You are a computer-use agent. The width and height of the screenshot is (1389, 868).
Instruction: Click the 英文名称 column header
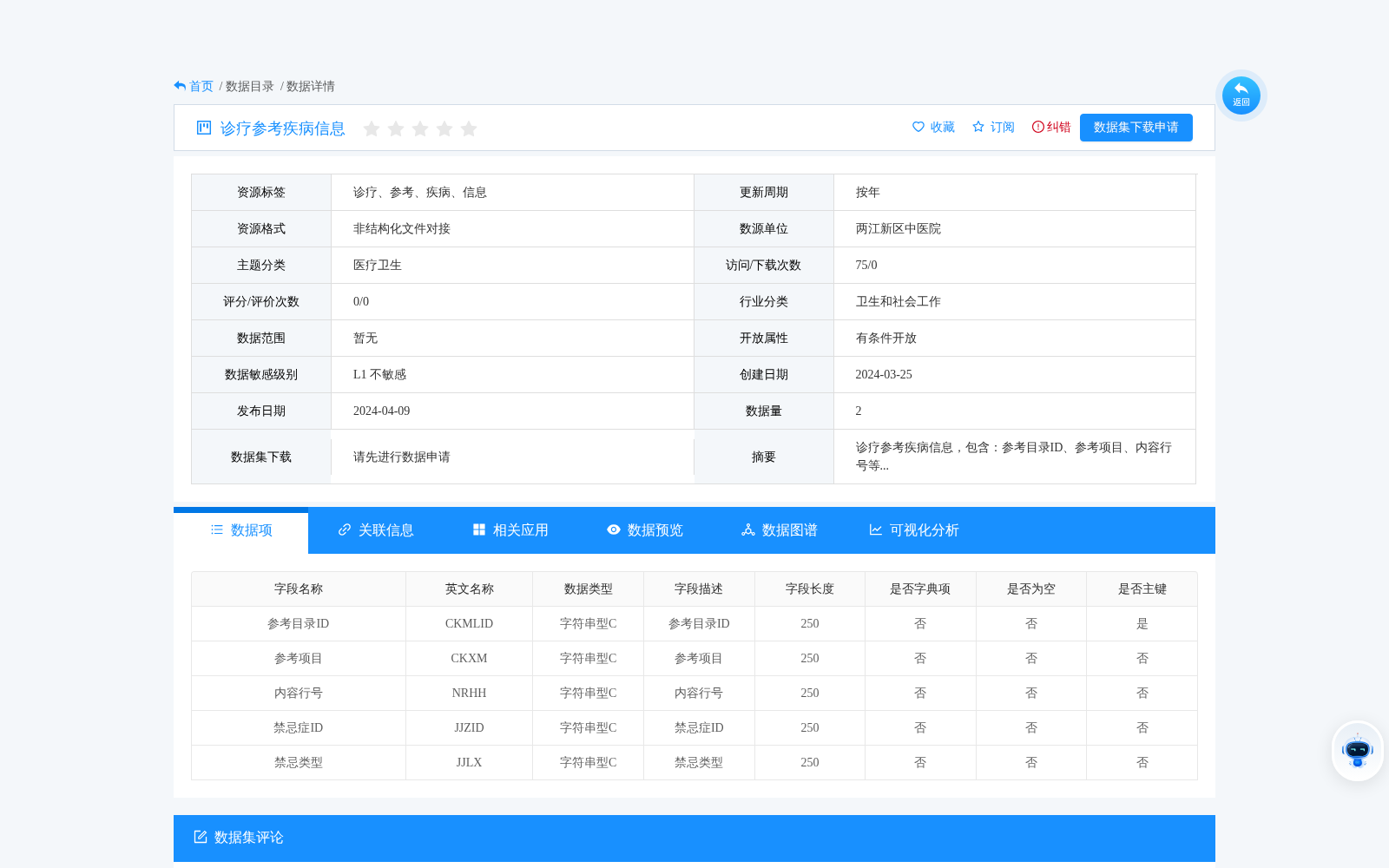[469, 589]
